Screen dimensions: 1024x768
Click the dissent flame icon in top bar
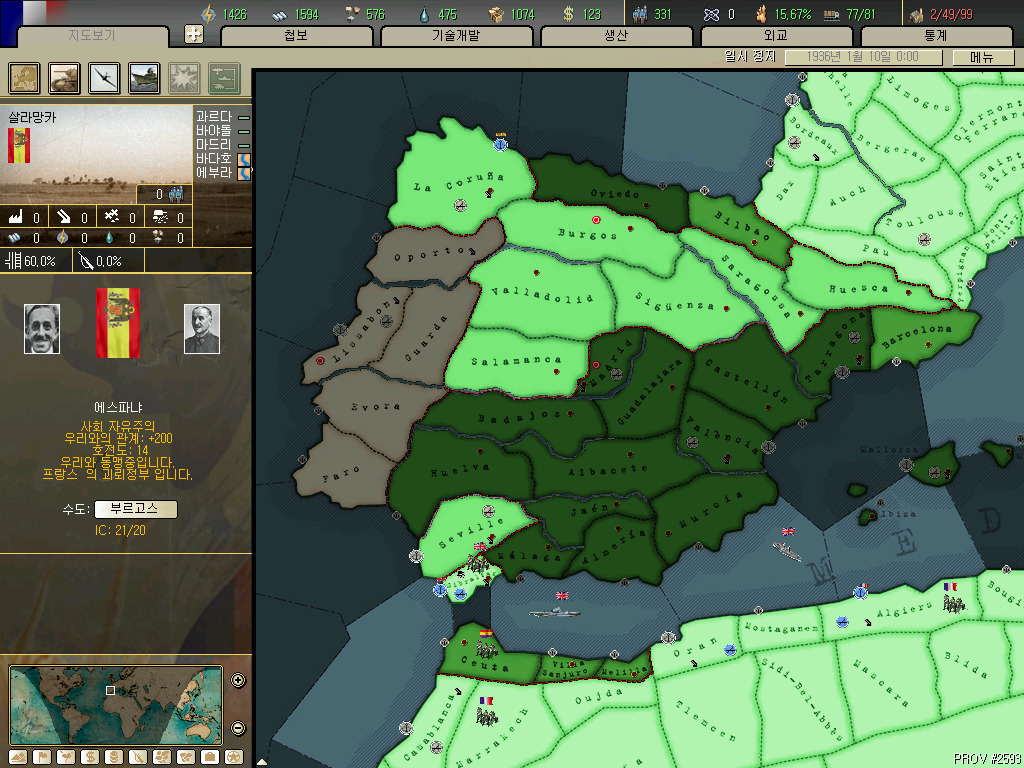coord(761,14)
